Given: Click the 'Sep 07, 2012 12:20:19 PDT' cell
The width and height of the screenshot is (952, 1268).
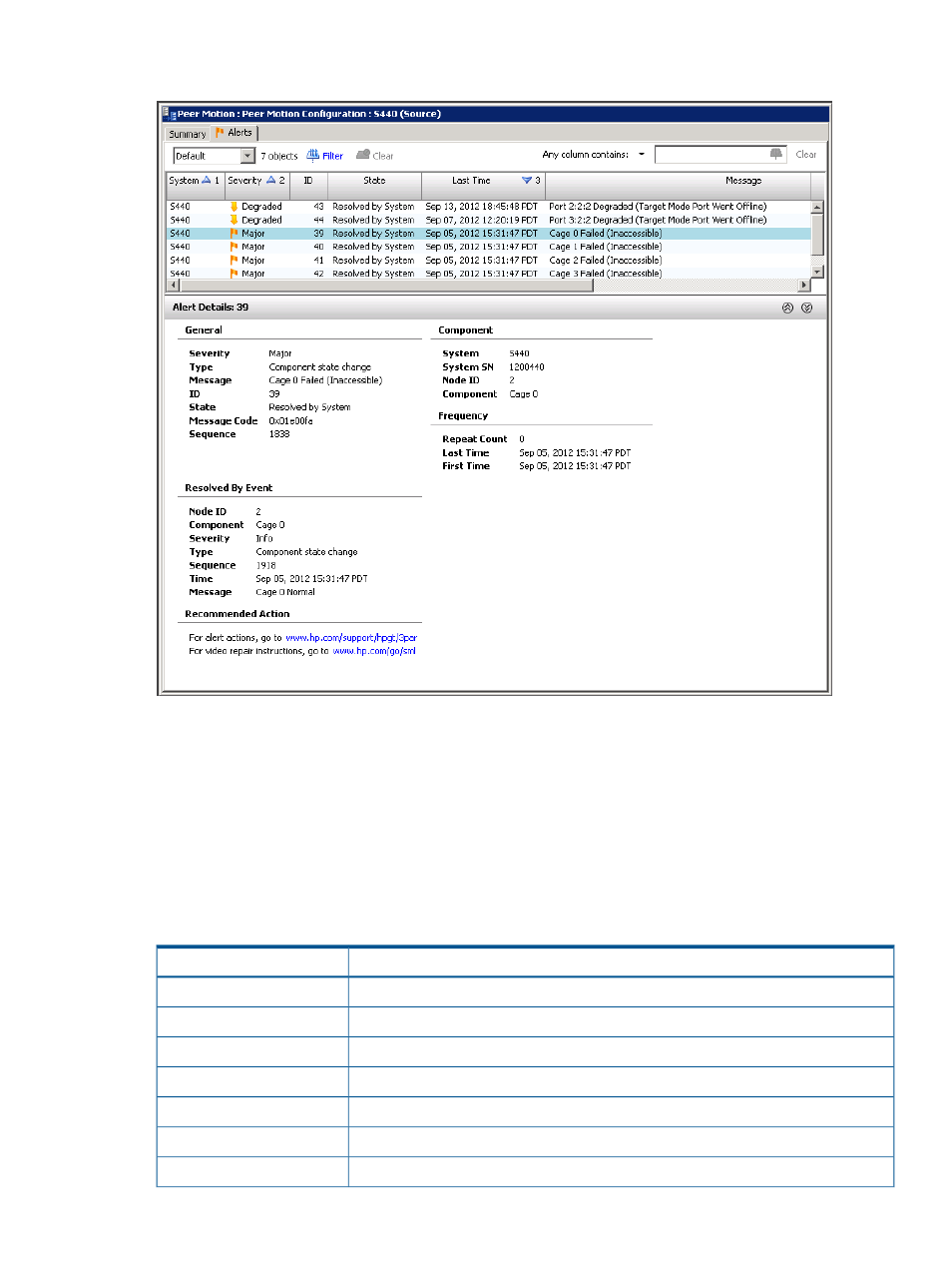Looking at the screenshot, I should point(482,220).
